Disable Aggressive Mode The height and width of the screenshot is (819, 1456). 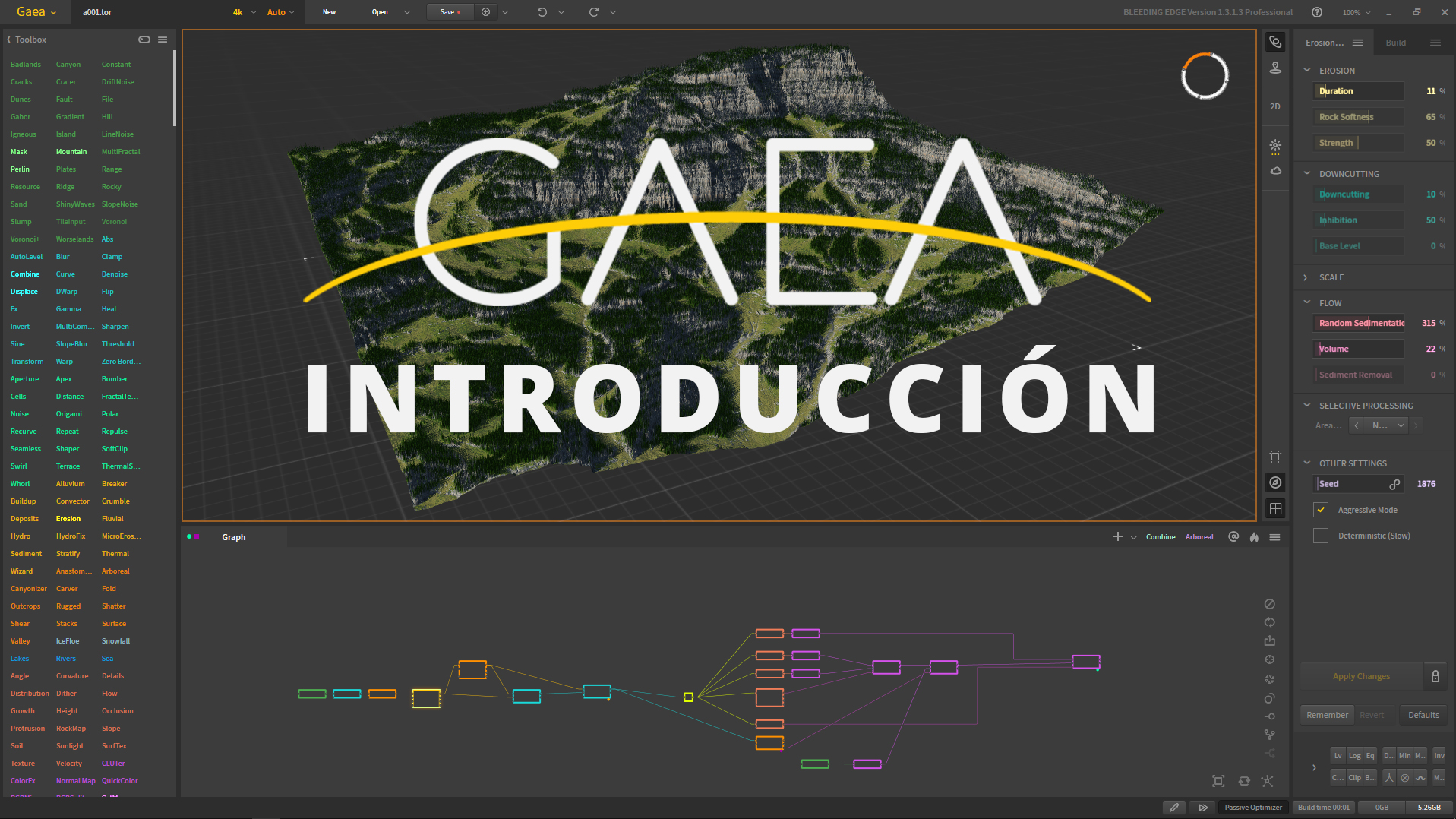pyautogui.click(x=1320, y=510)
